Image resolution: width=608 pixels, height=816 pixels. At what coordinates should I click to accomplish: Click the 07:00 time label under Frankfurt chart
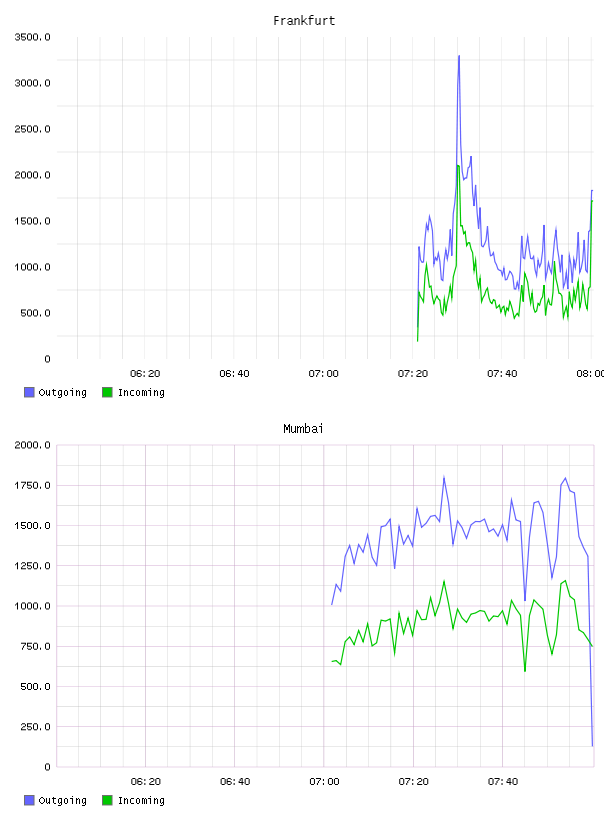[323, 374]
